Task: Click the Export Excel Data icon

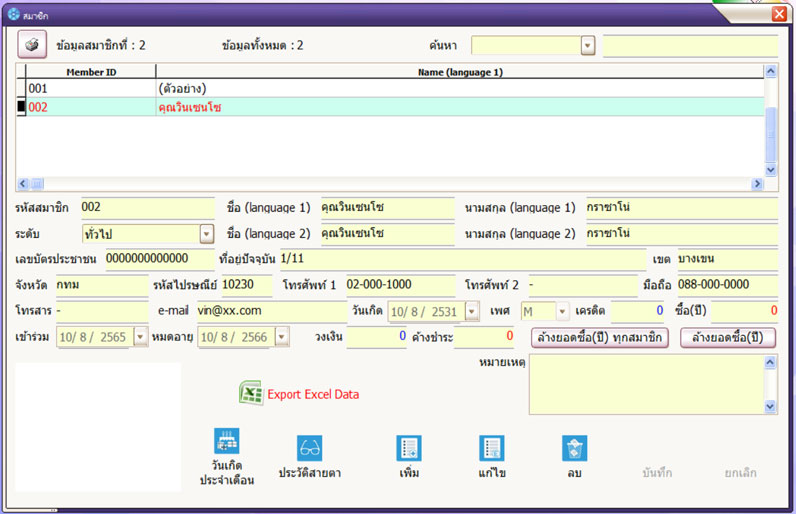Action: click(250, 394)
